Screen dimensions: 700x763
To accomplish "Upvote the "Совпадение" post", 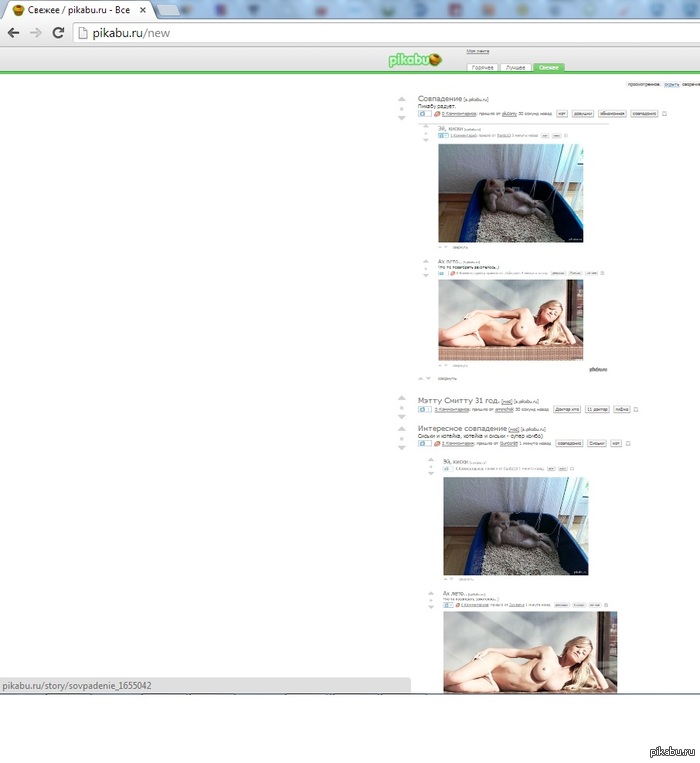I will click(402, 99).
